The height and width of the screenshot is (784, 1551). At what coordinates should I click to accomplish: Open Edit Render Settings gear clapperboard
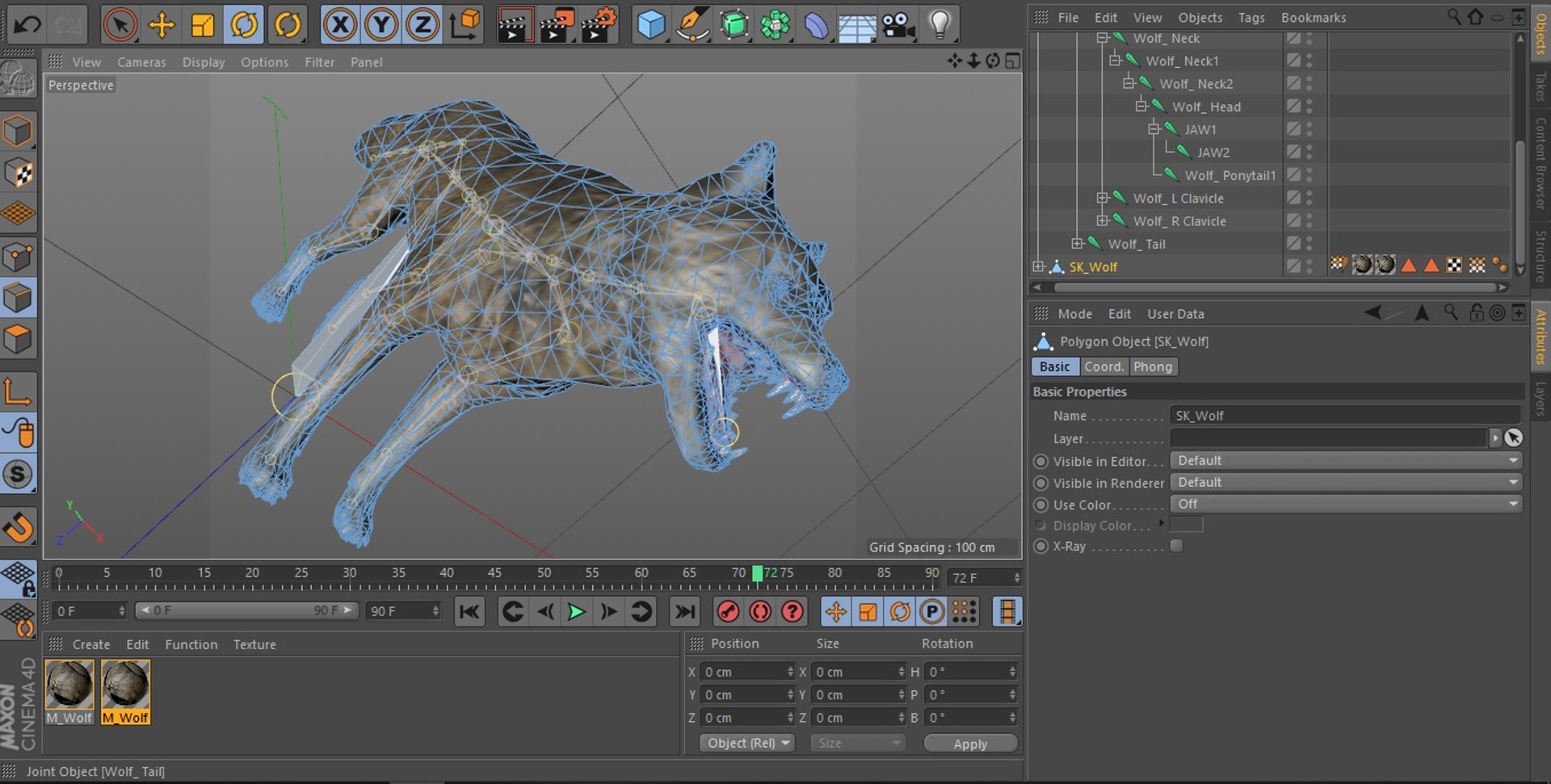[599, 24]
